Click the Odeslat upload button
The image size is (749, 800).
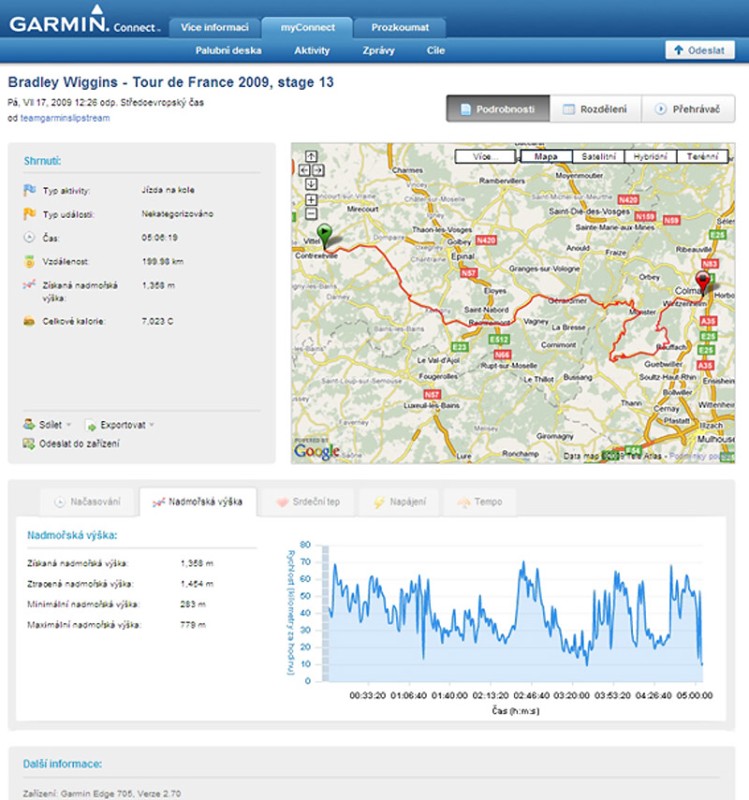[700, 50]
